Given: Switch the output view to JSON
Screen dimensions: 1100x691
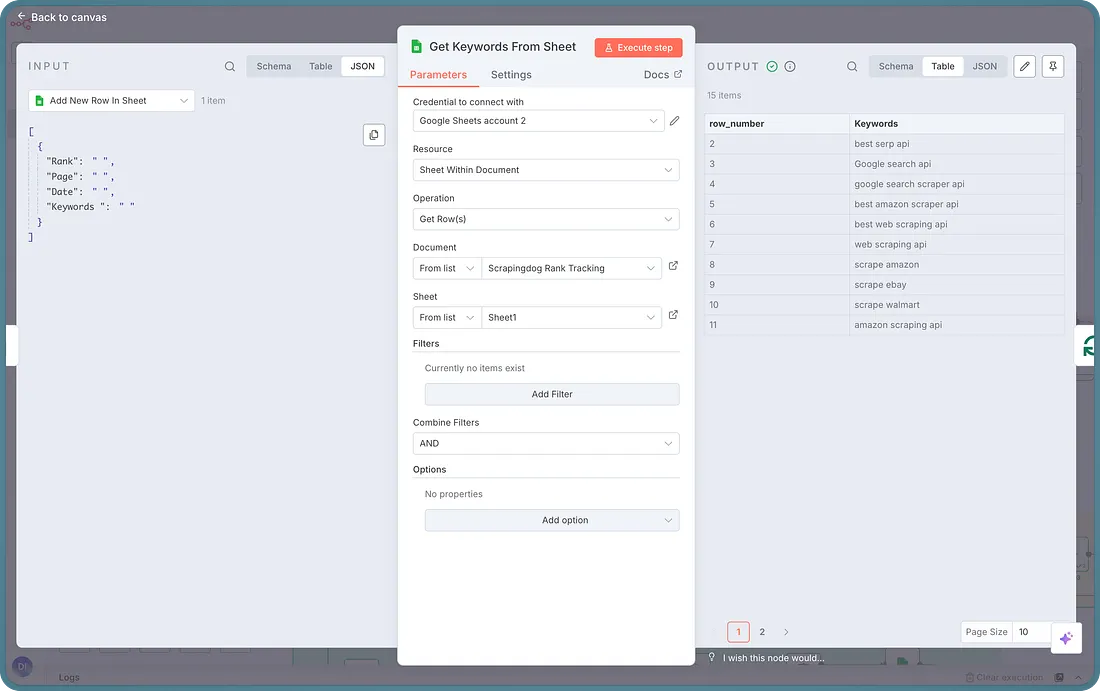Looking at the screenshot, I should pyautogui.click(x=984, y=67).
